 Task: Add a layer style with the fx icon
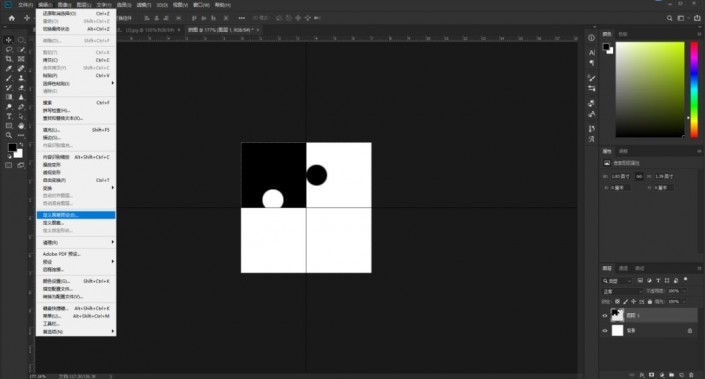pyautogui.click(x=642, y=375)
